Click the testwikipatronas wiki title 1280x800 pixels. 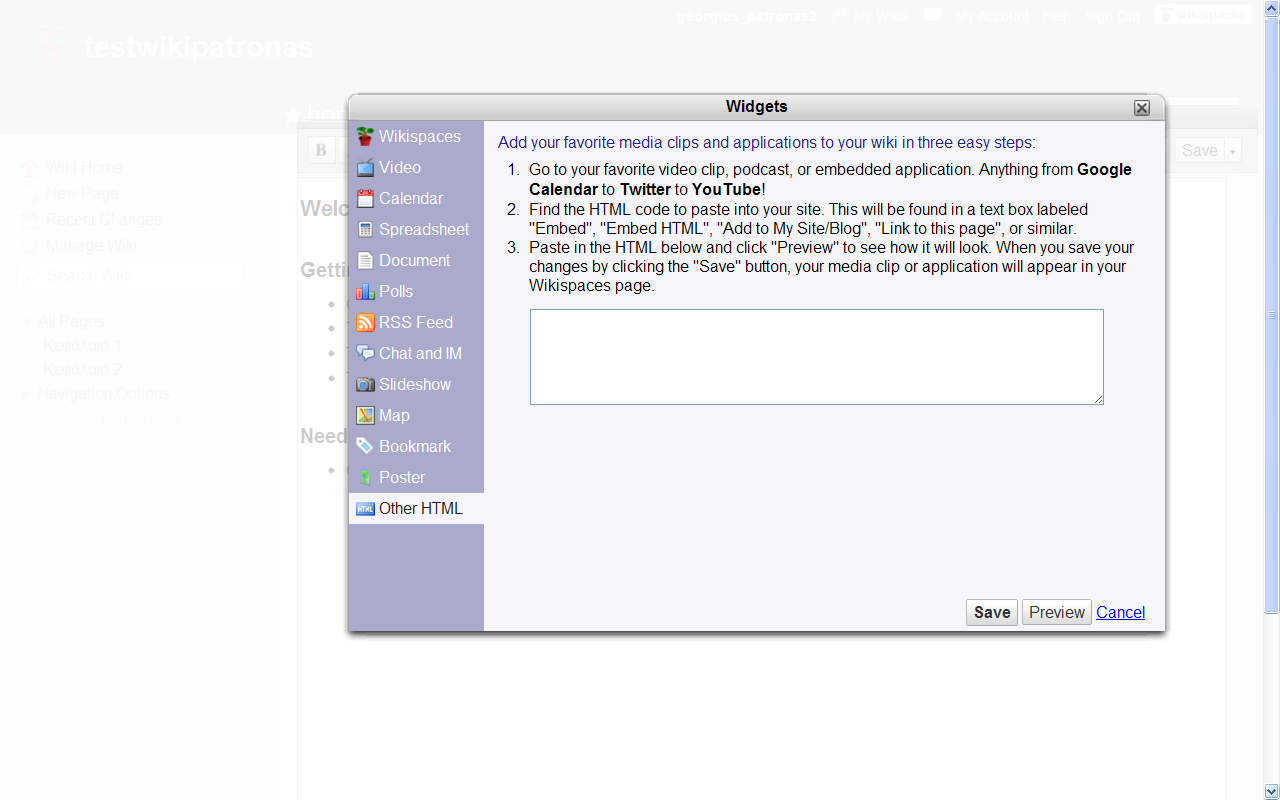point(198,47)
